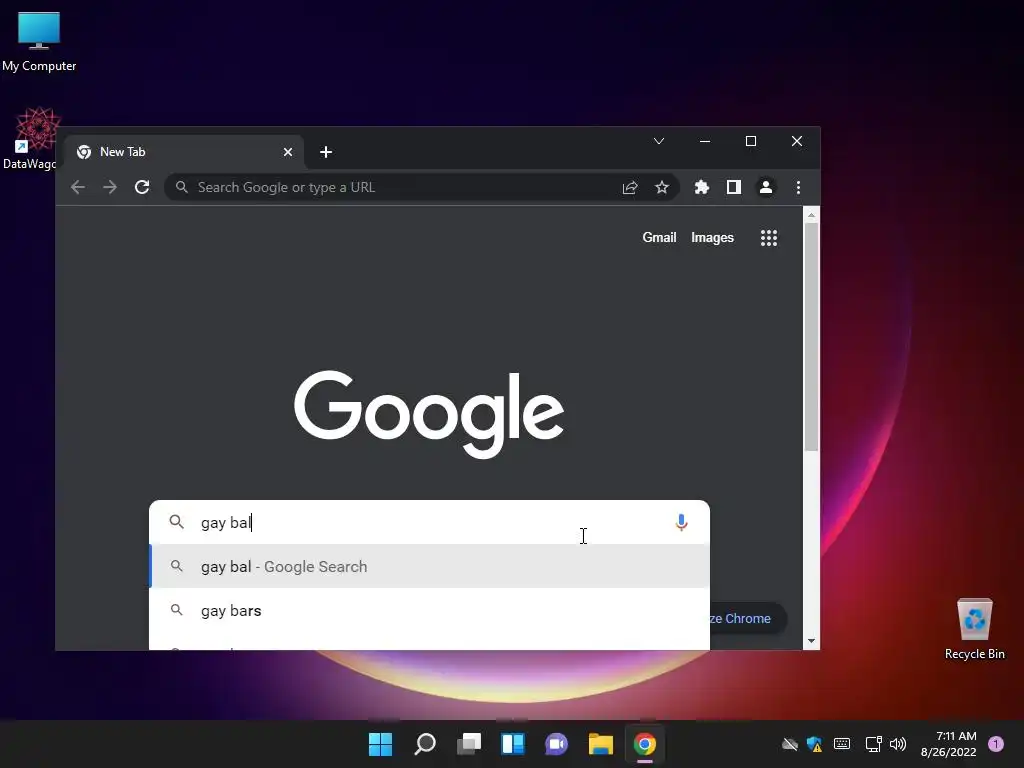Close the New Tab tab
The width and height of the screenshot is (1024, 768).
(287, 152)
